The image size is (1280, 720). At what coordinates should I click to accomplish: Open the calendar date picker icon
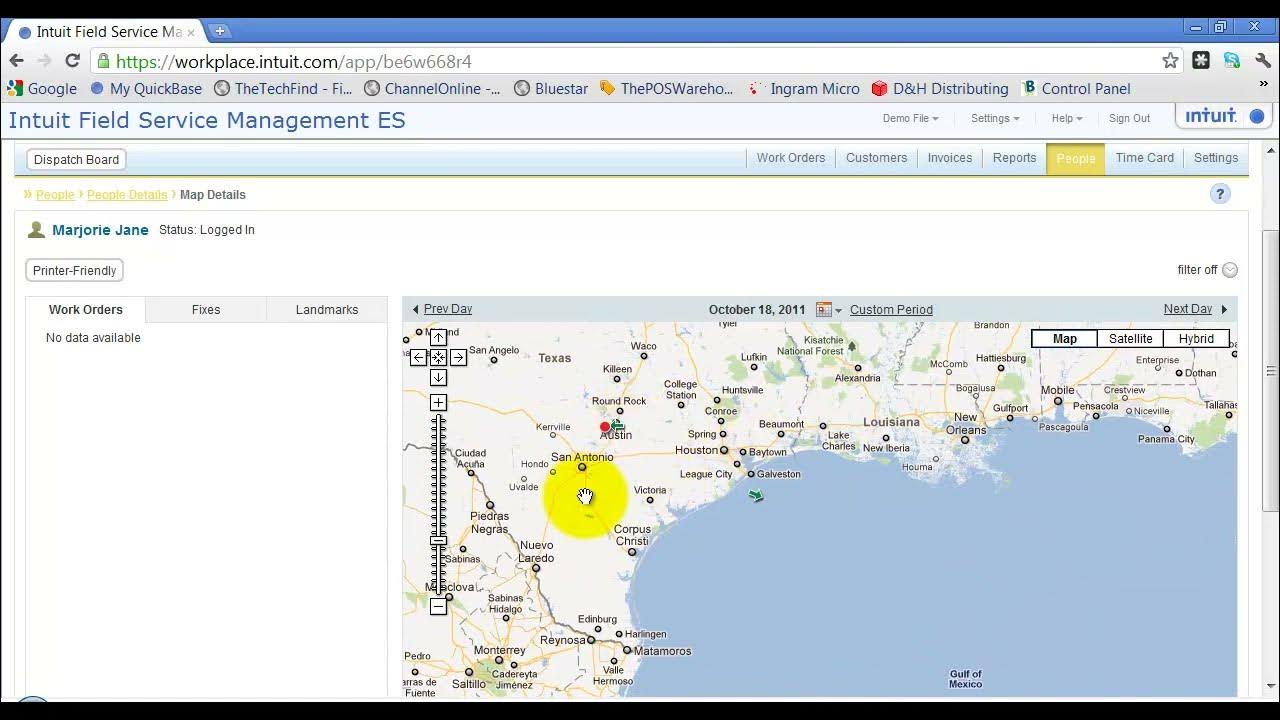[x=823, y=310]
